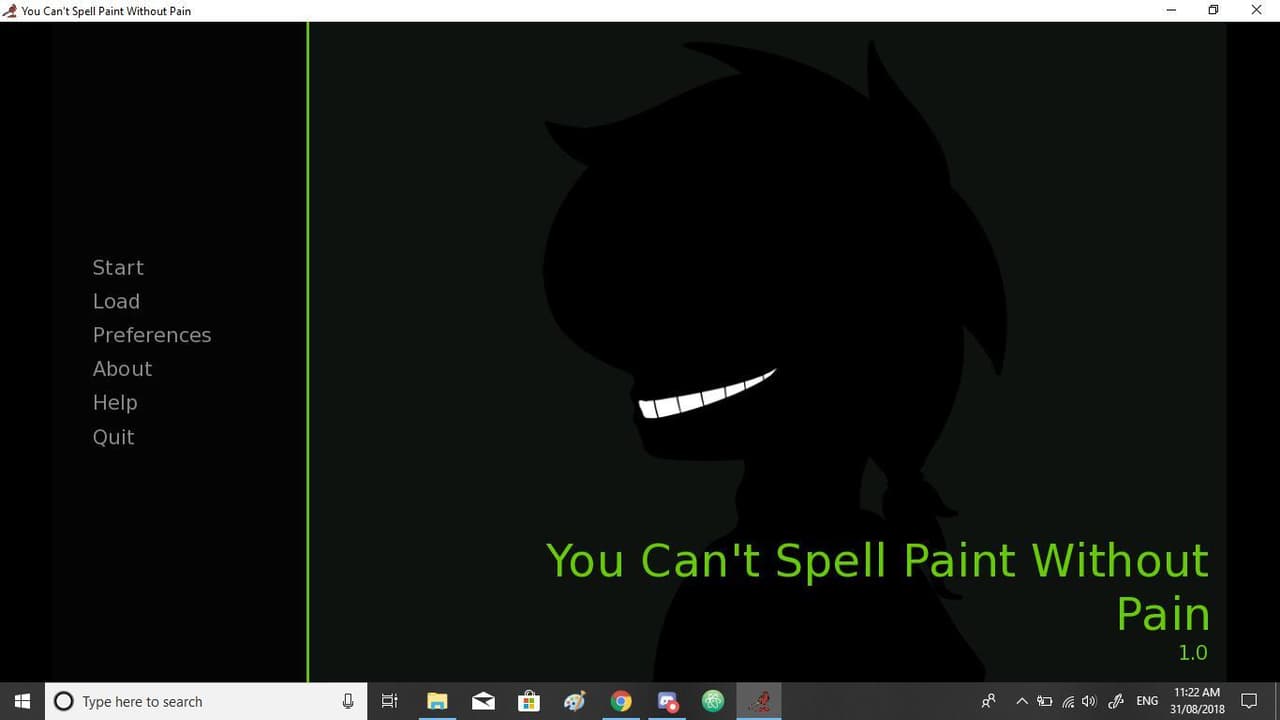
Task: Start a new game
Action: pyautogui.click(x=118, y=267)
